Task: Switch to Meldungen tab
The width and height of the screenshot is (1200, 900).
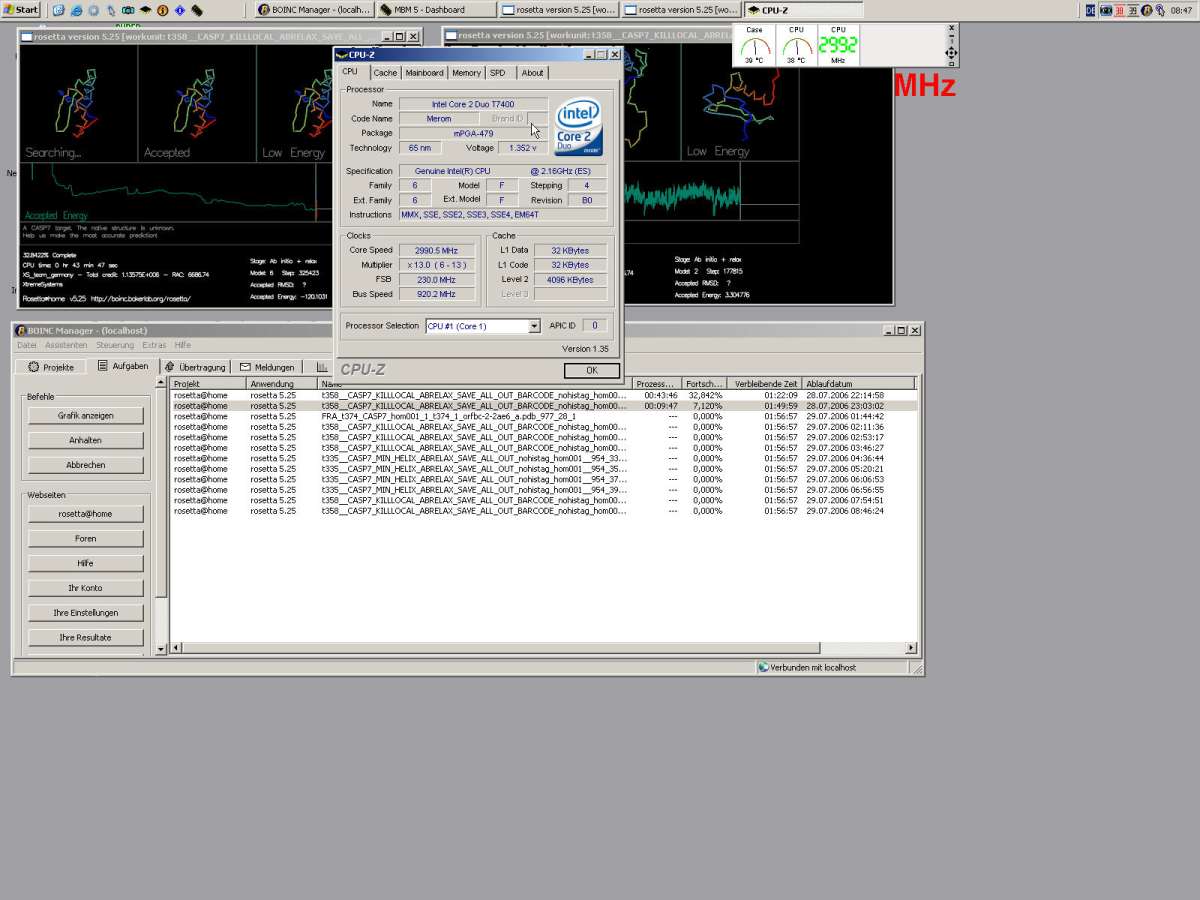Action: point(267,367)
